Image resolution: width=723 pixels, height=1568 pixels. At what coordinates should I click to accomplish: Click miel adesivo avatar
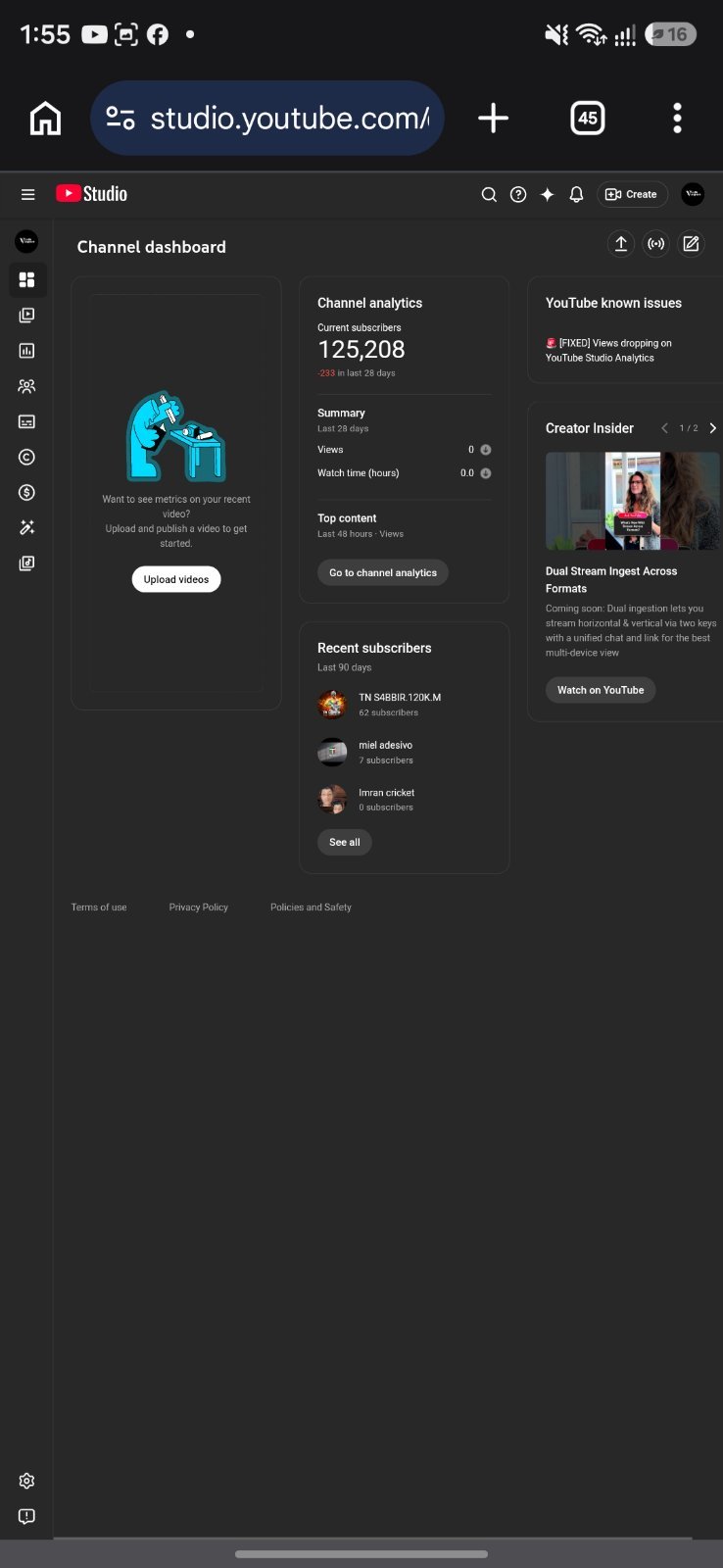332,752
